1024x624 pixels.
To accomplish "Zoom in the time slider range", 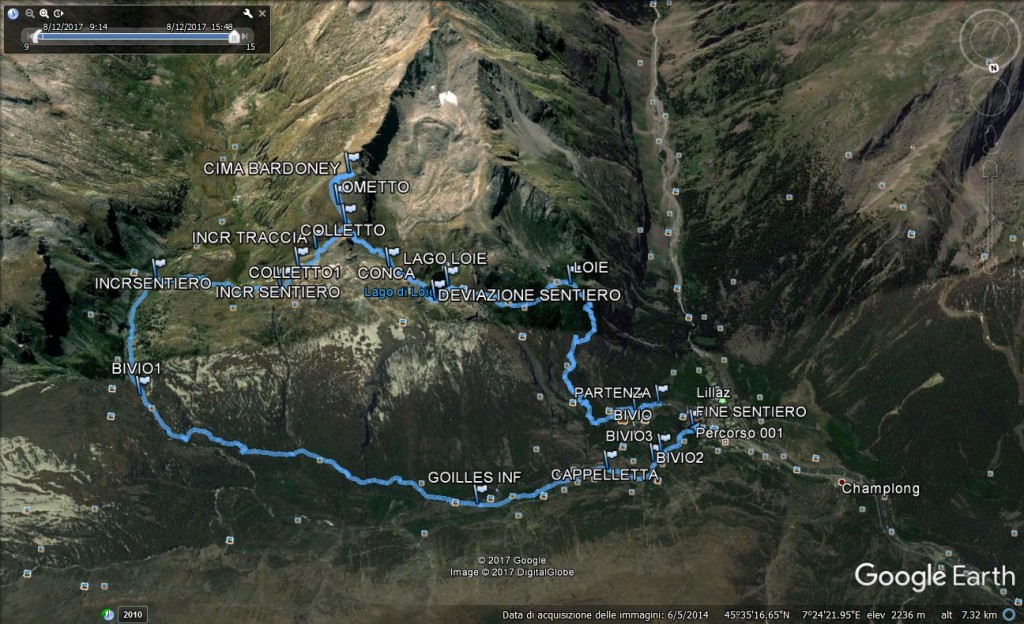I will [x=44, y=13].
